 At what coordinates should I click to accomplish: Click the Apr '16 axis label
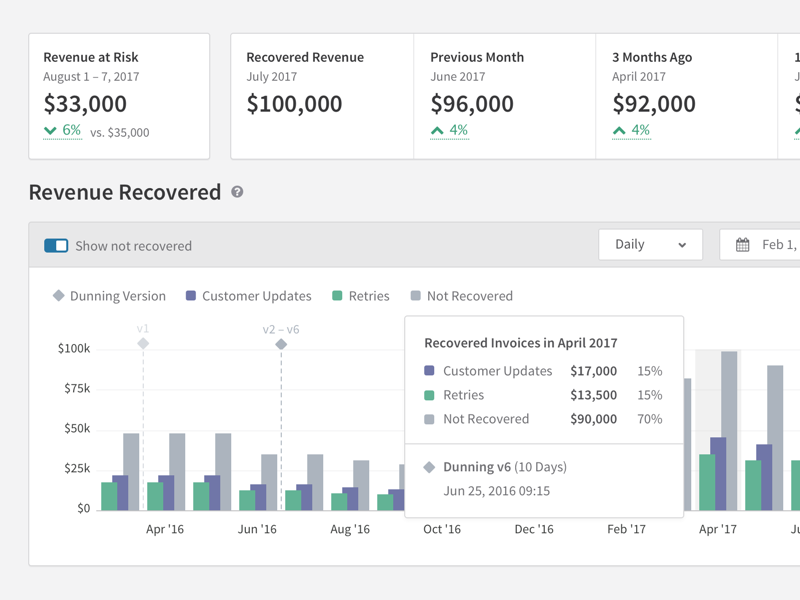click(x=165, y=529)
